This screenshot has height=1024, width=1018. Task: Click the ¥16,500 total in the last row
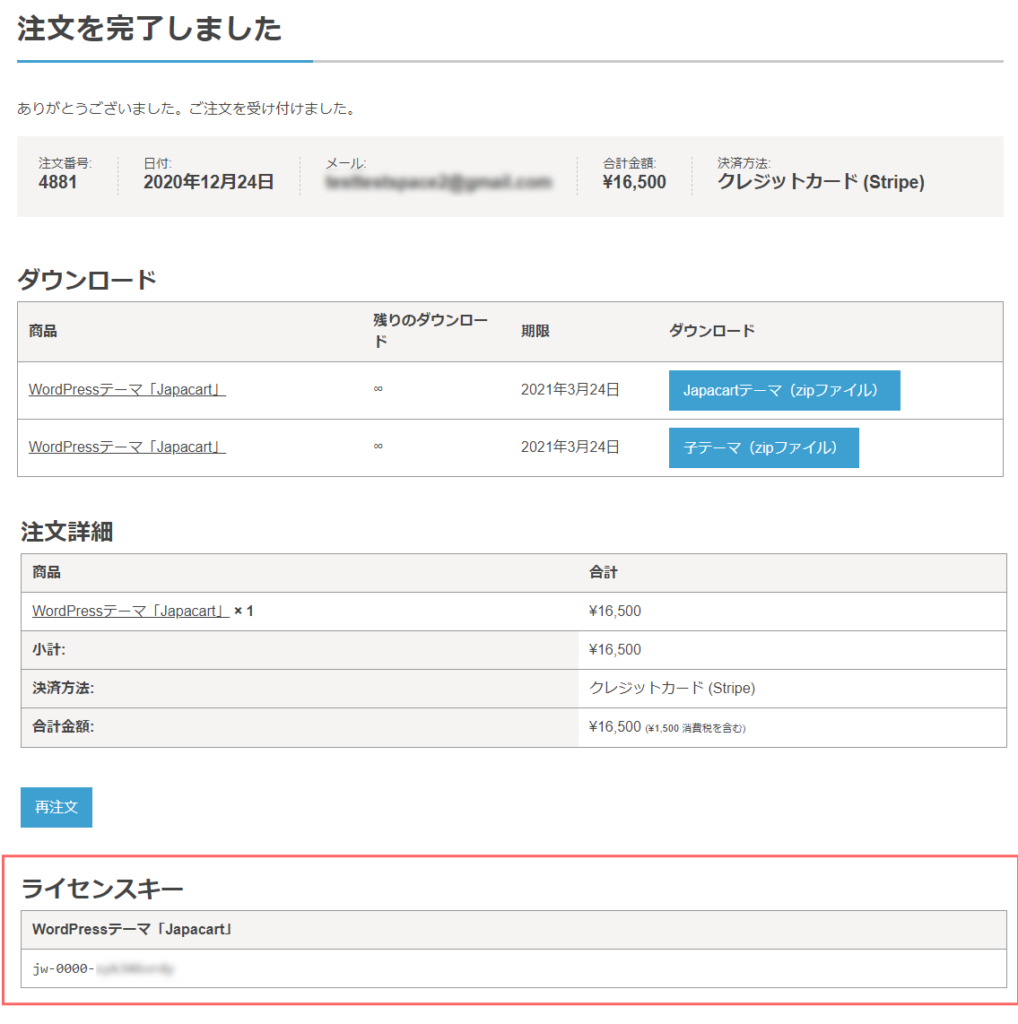coord(615,727)
